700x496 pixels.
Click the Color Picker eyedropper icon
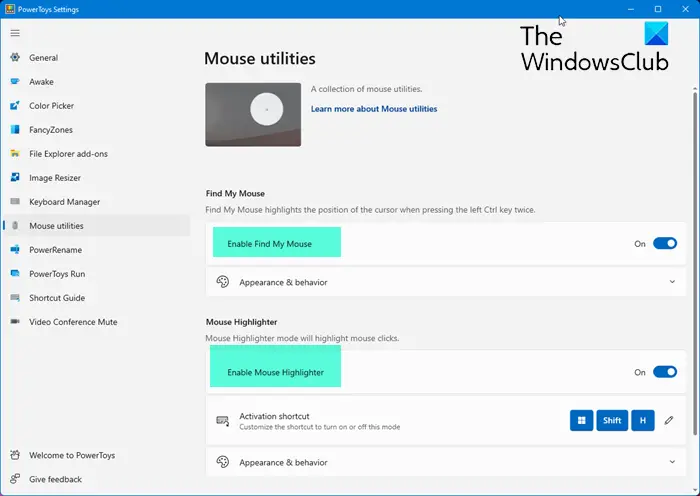click(x=15, y=105)
